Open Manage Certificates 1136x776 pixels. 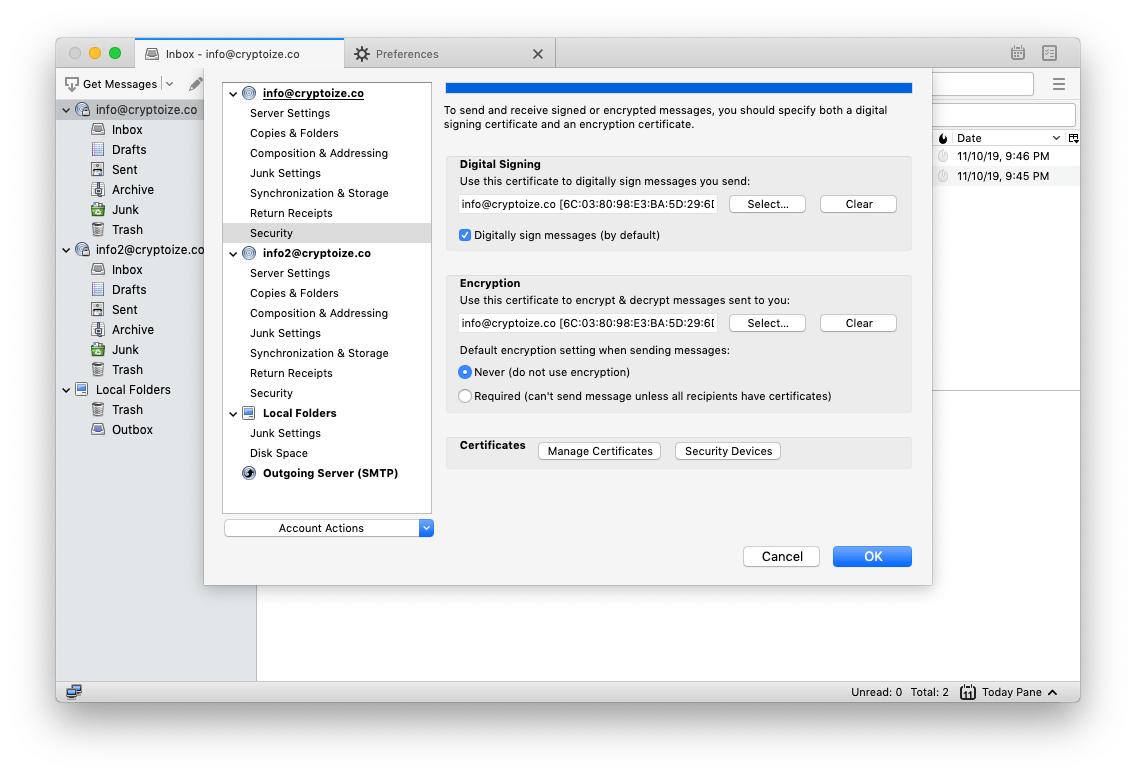click(x=600, y=451)
